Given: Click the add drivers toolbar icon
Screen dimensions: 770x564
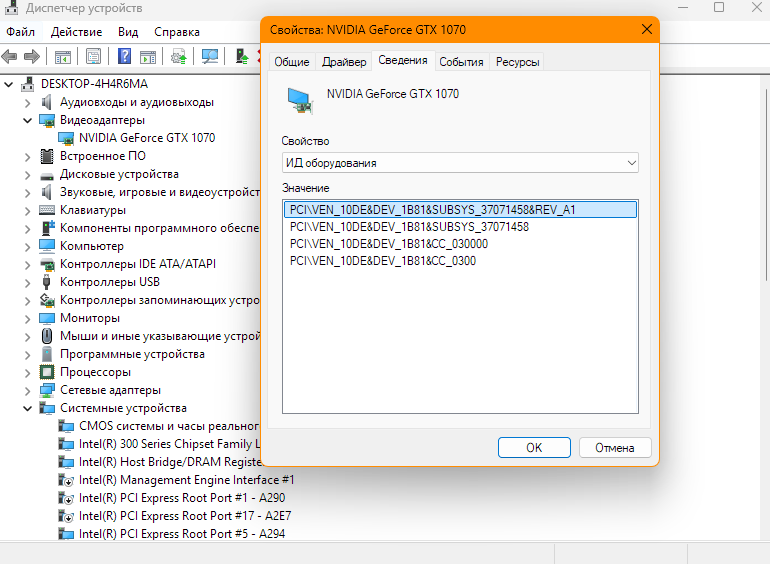Looking at the screenshot, I should coord(242,56).
